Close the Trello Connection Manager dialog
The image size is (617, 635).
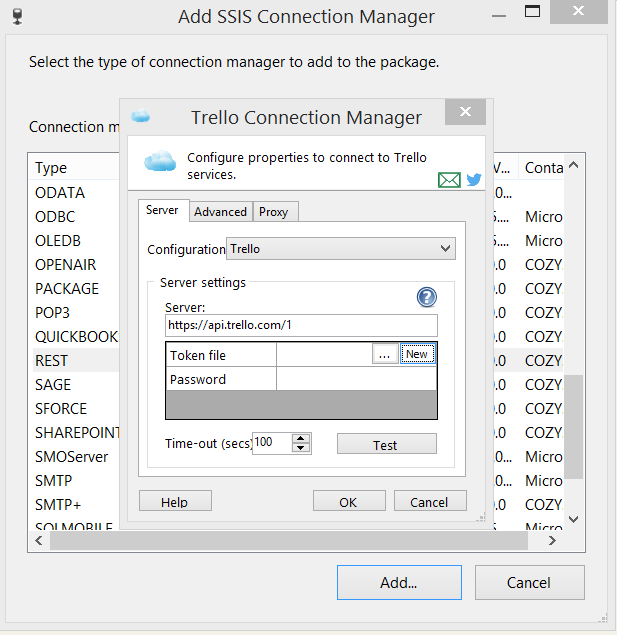click(x=465, y=112)
